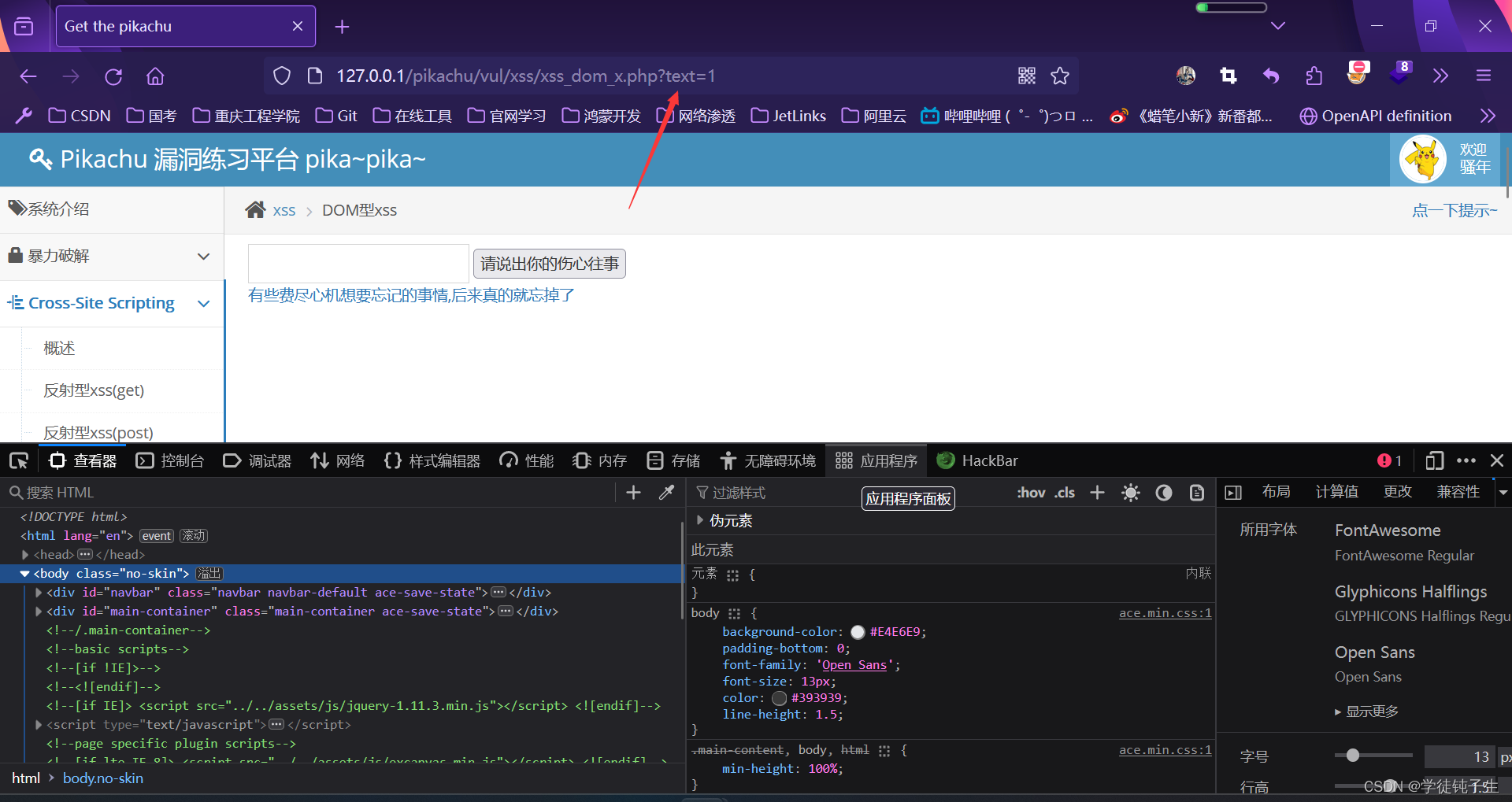This screenshot has height=802, width=1512.
Task: Open 点一下提示~ hint link
Action: [1455, 210]
